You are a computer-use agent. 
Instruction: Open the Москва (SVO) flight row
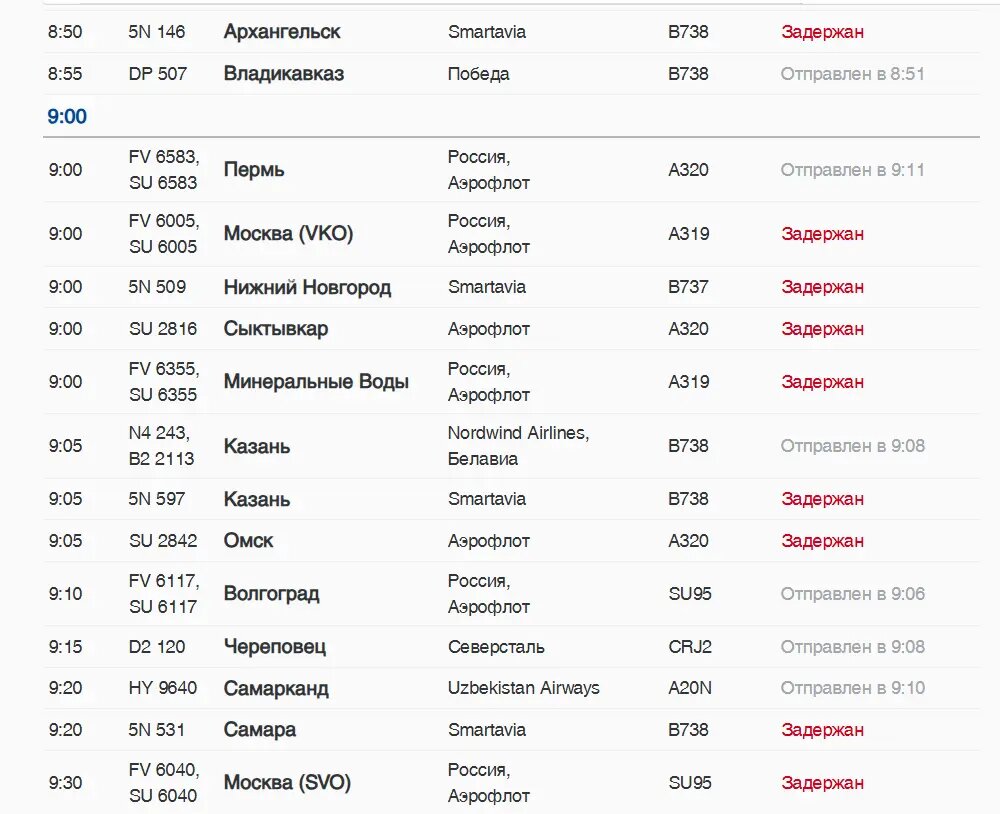(x=287, y=783)
